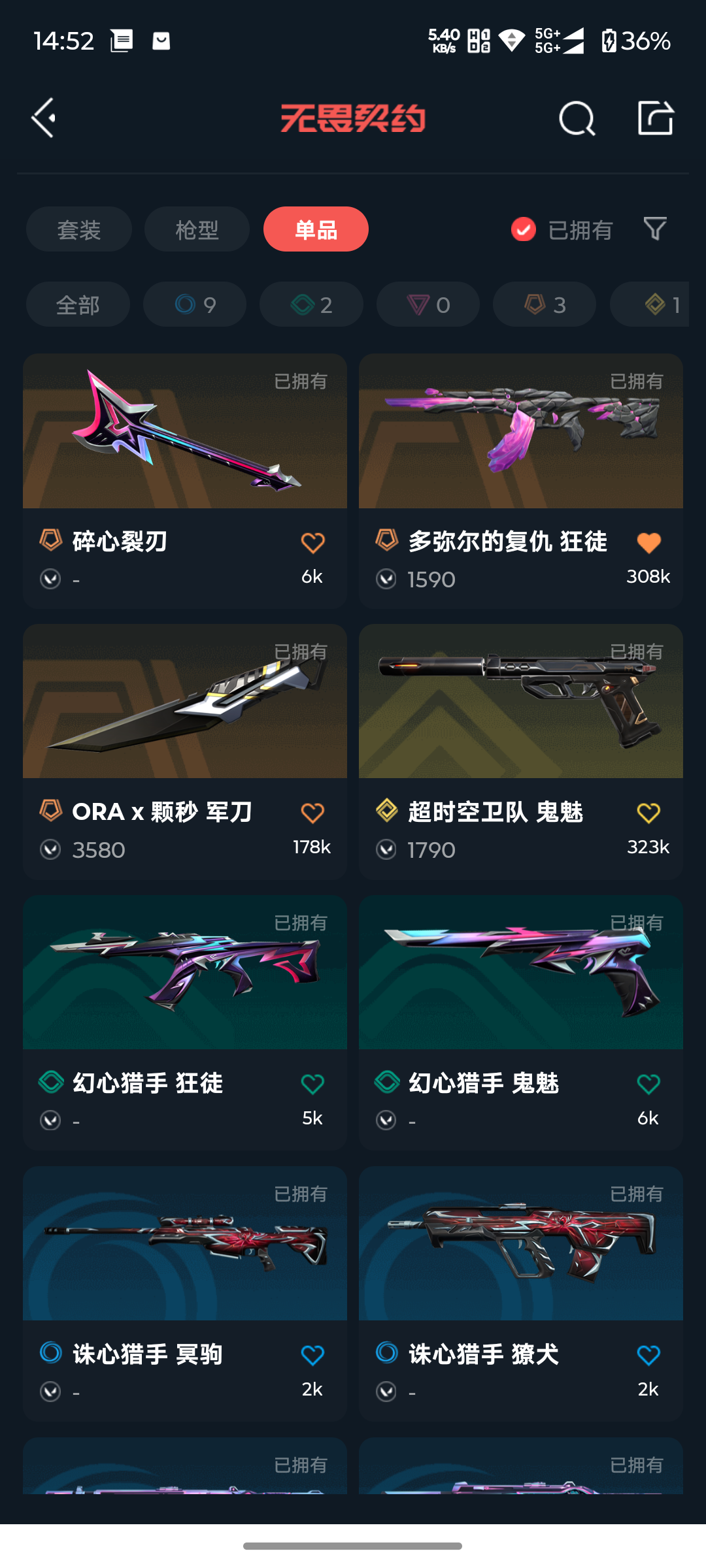Select the 单品 tab
Screen dimensions: 706x1568
(316, 229)
